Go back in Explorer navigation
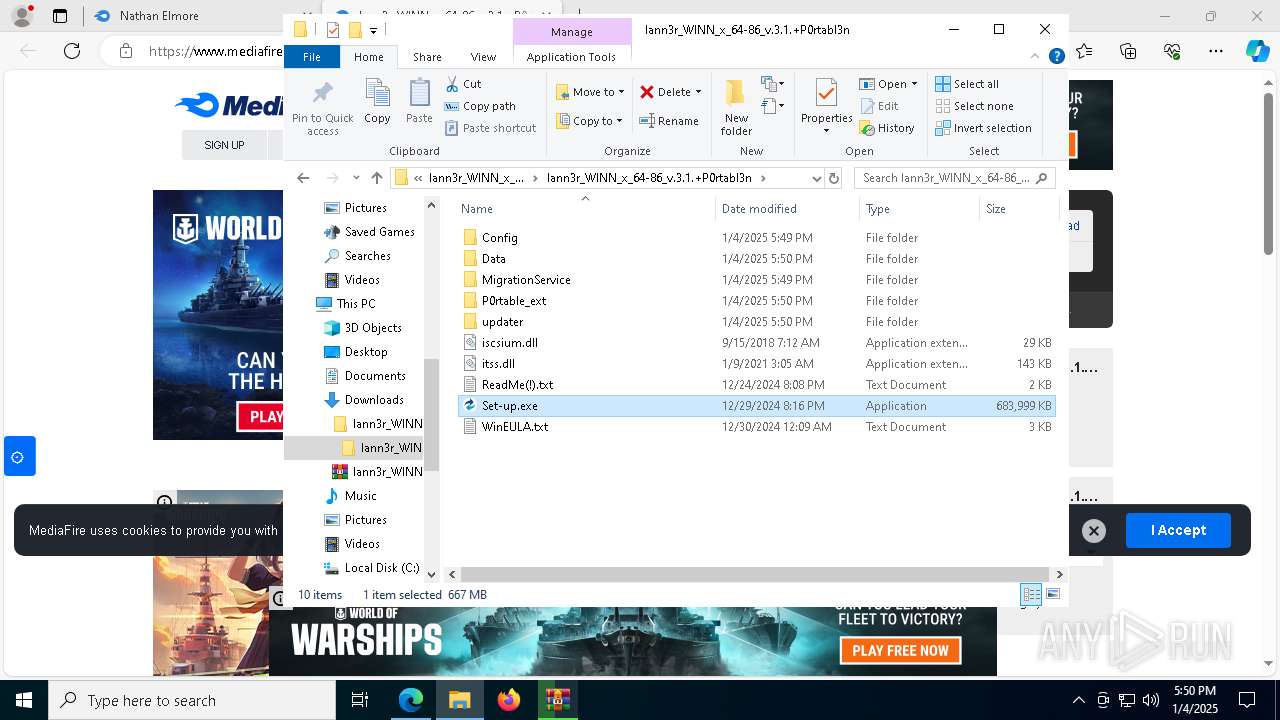Screen dimensions: 1280x720 (303, 178)
